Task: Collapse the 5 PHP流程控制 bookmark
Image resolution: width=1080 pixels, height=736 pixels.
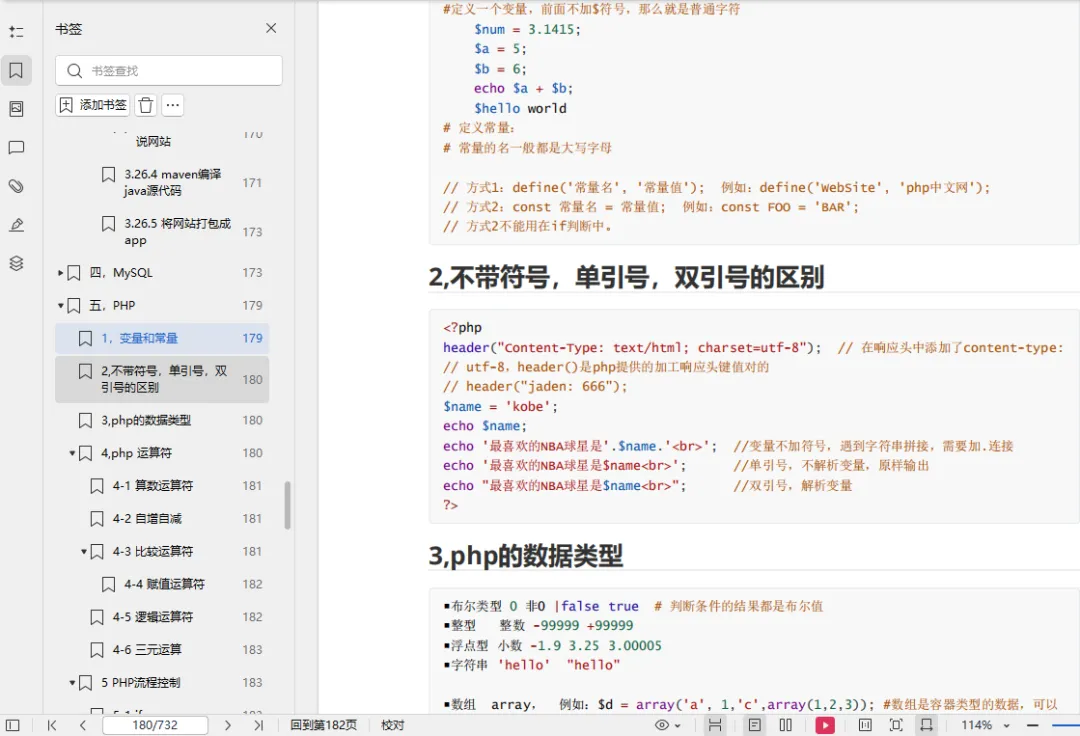Action: [72, 682]
